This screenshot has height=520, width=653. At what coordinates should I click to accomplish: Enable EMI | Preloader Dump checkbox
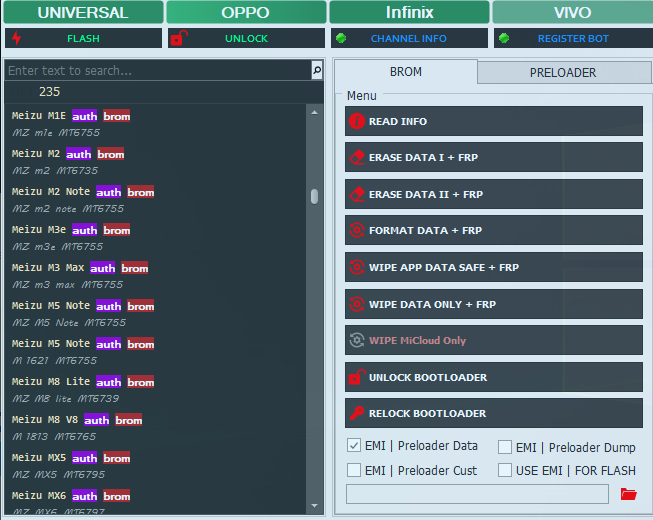pyautogui.click(x=505, y=447)
